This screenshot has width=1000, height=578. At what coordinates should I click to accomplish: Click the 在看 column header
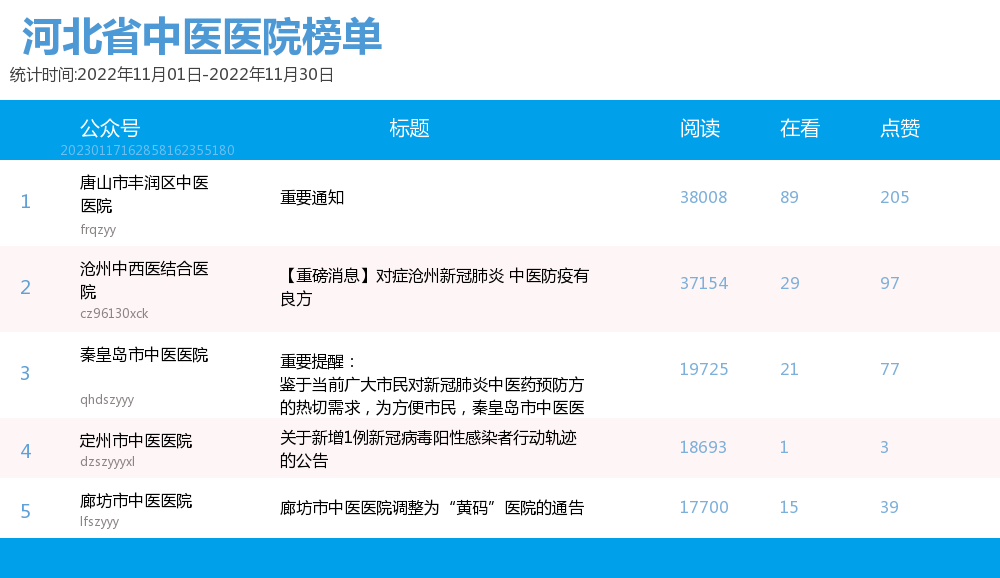[x=800, y=128]
